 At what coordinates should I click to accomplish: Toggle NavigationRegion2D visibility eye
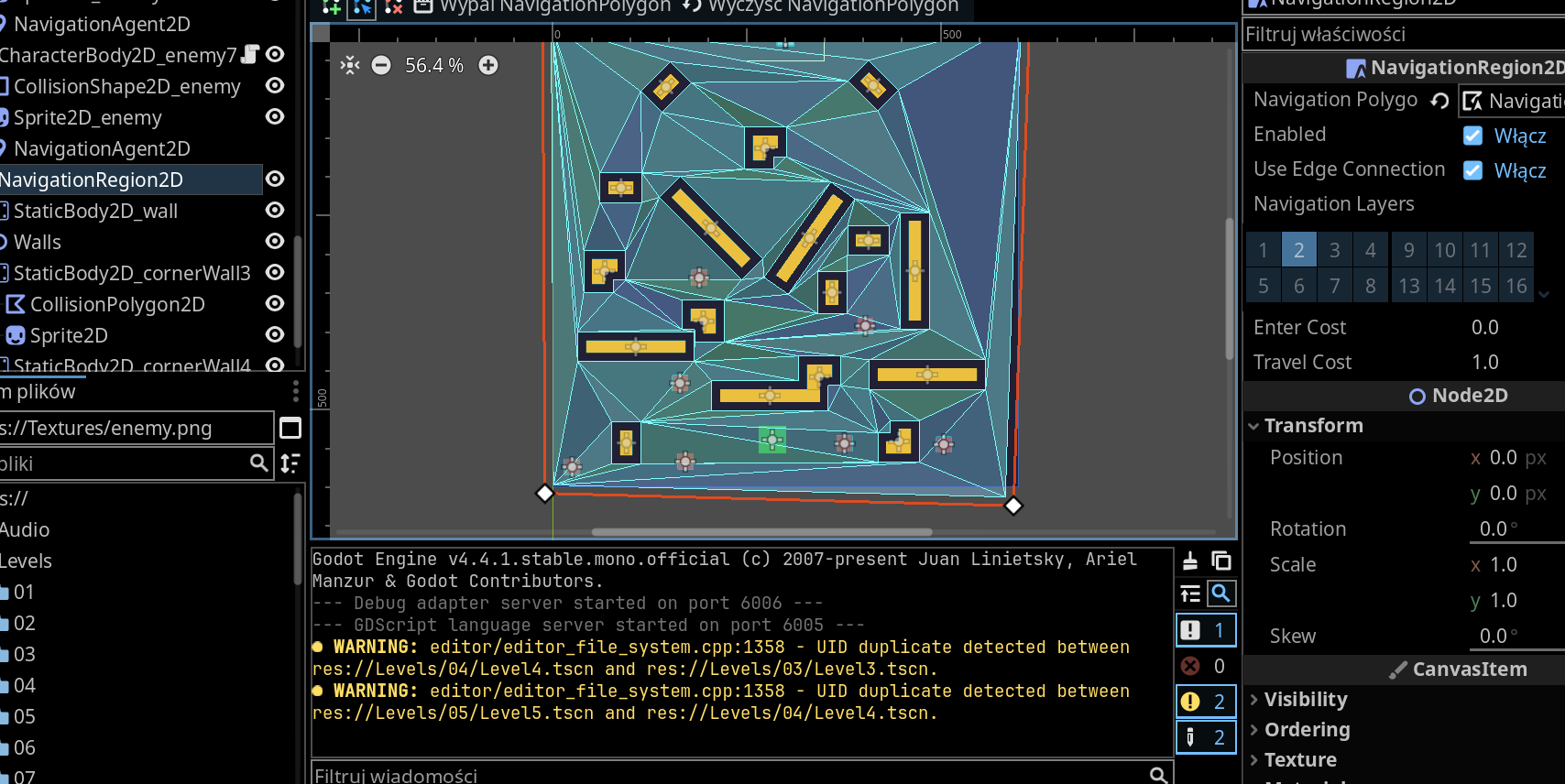click(x=275, y=180)
